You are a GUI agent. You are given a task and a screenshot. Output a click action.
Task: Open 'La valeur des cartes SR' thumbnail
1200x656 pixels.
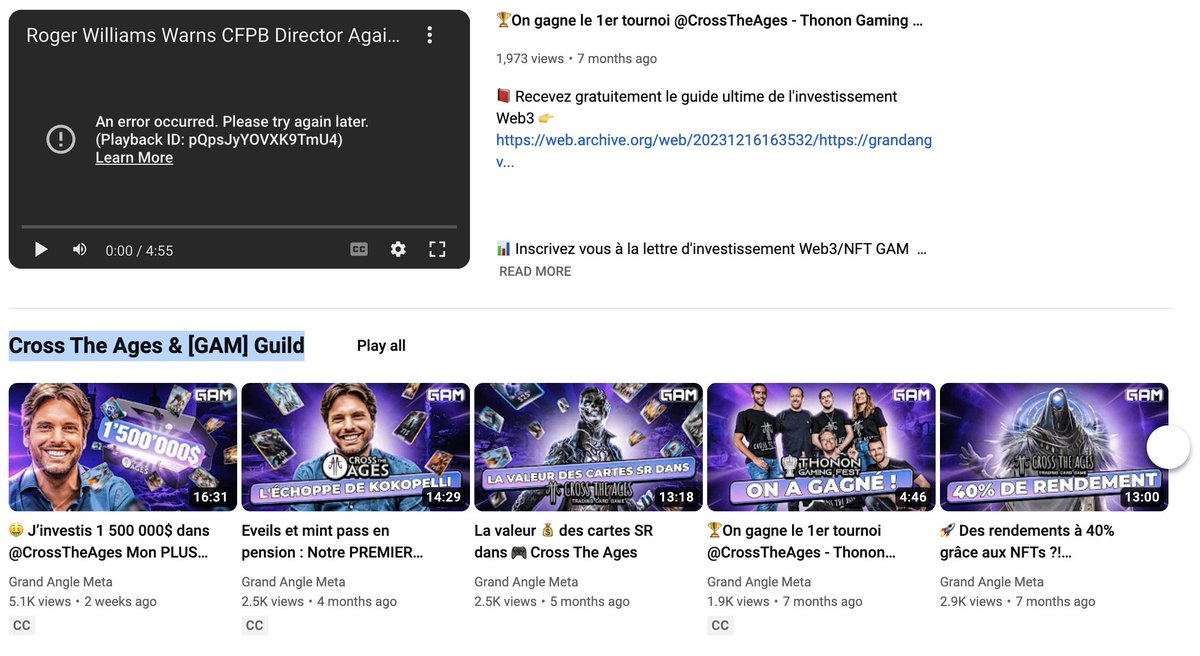588,447
